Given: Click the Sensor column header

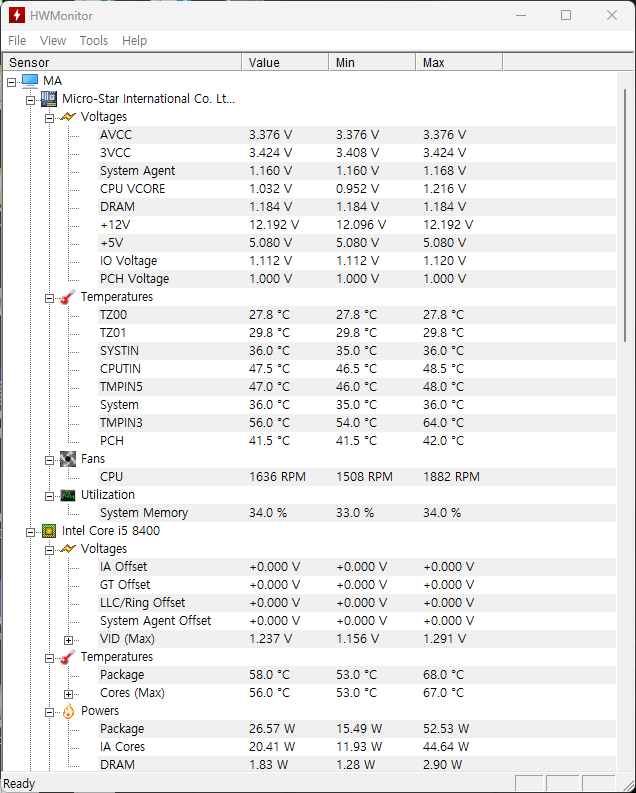Looking at the screenshot, I should coord(122,62).
